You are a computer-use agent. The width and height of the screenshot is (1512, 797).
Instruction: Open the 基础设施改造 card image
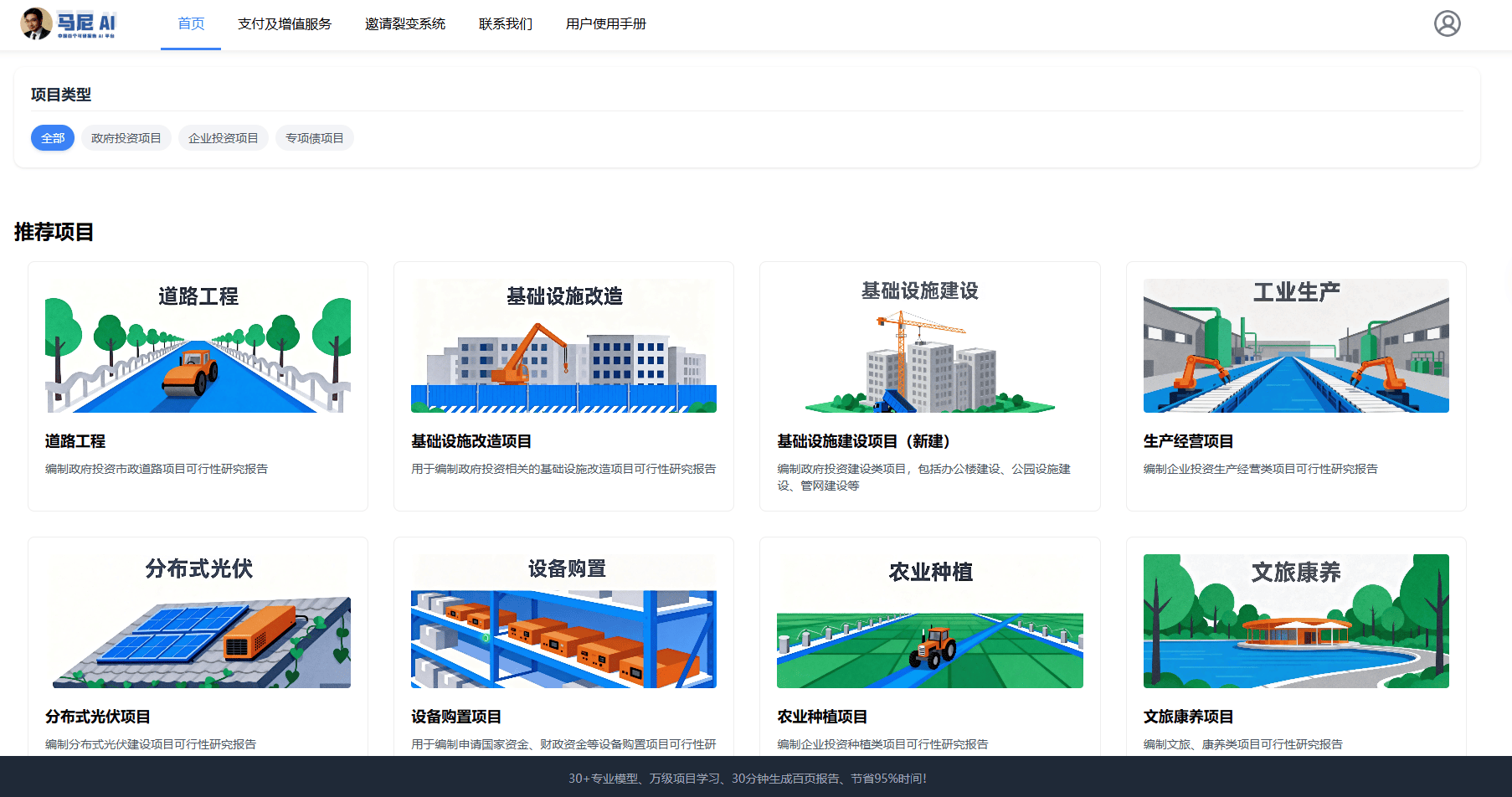(563, 346)
